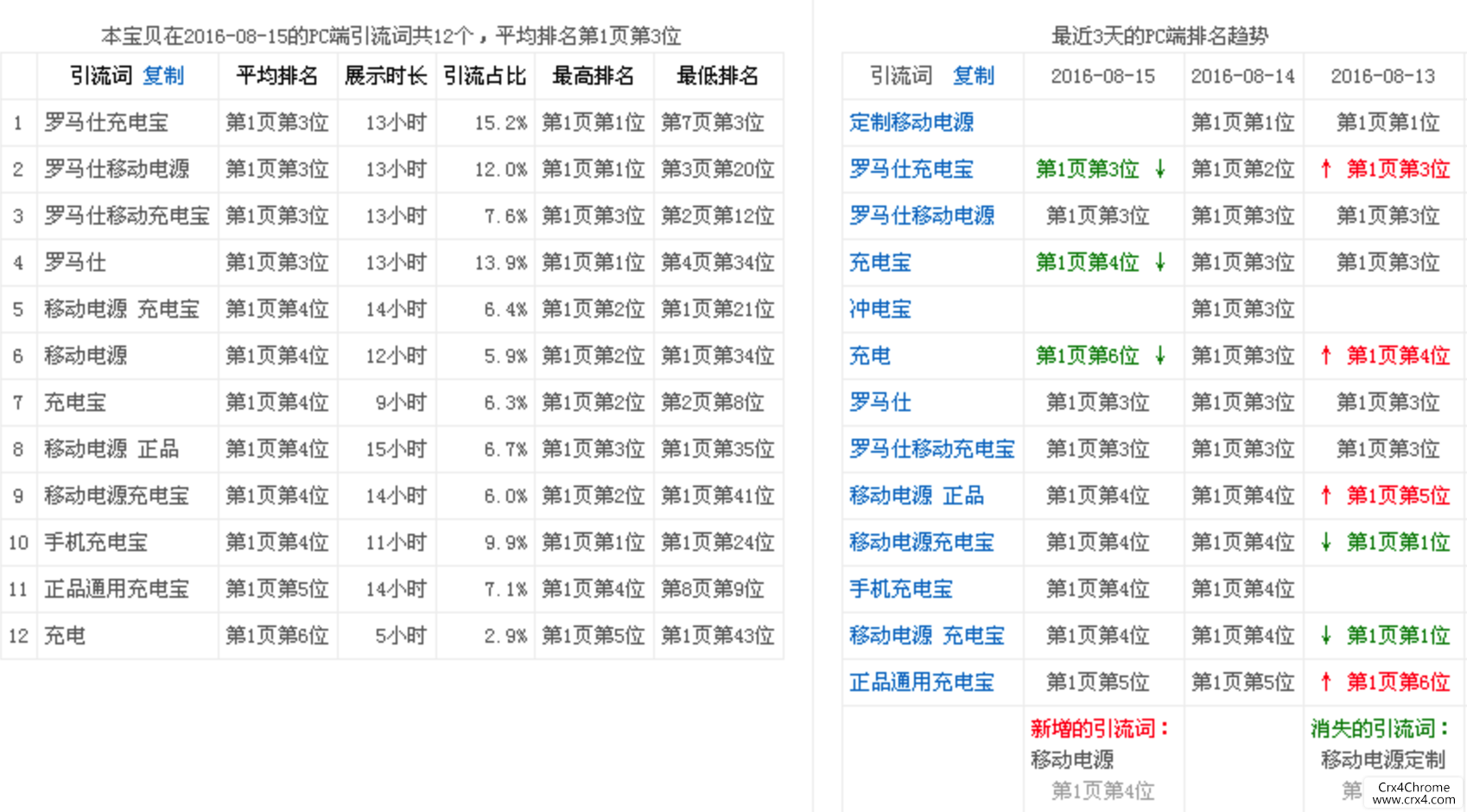The width and height of the screenshot is (1467, 812).
Task: Click the 2016-08-15 date column header
Action: [x=1102, y=76]
